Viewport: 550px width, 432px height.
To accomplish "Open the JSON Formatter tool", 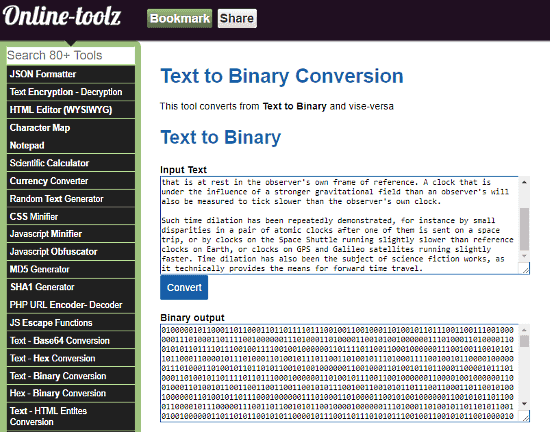I will tap(71, 74).
